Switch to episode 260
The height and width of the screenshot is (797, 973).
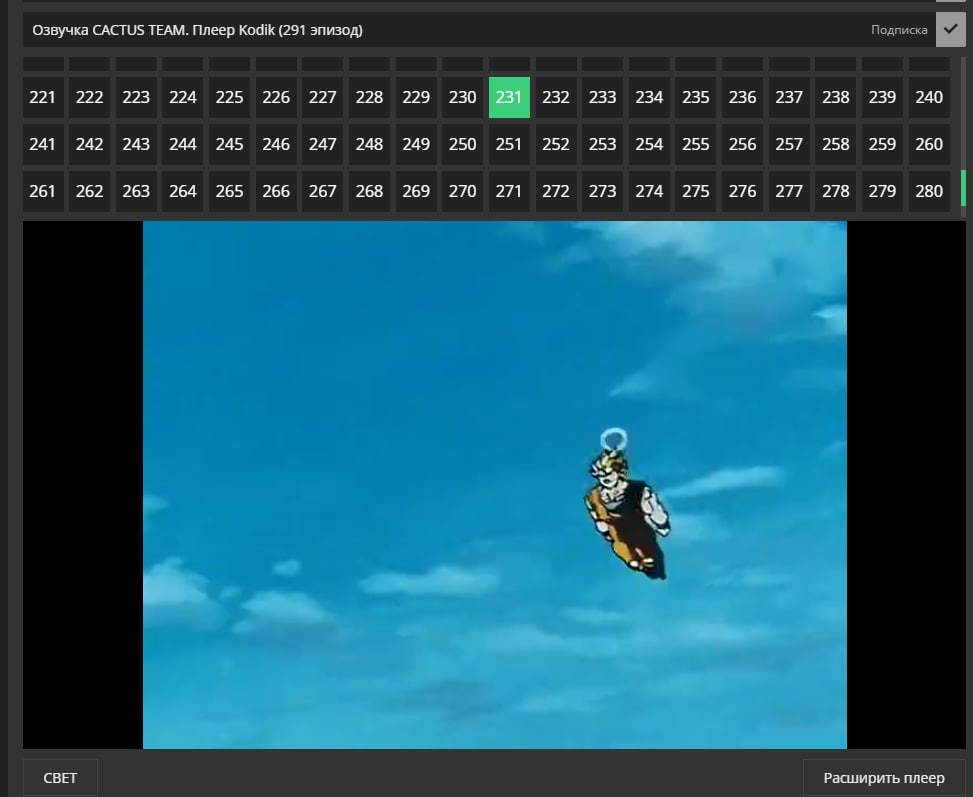tap(930, 145)
